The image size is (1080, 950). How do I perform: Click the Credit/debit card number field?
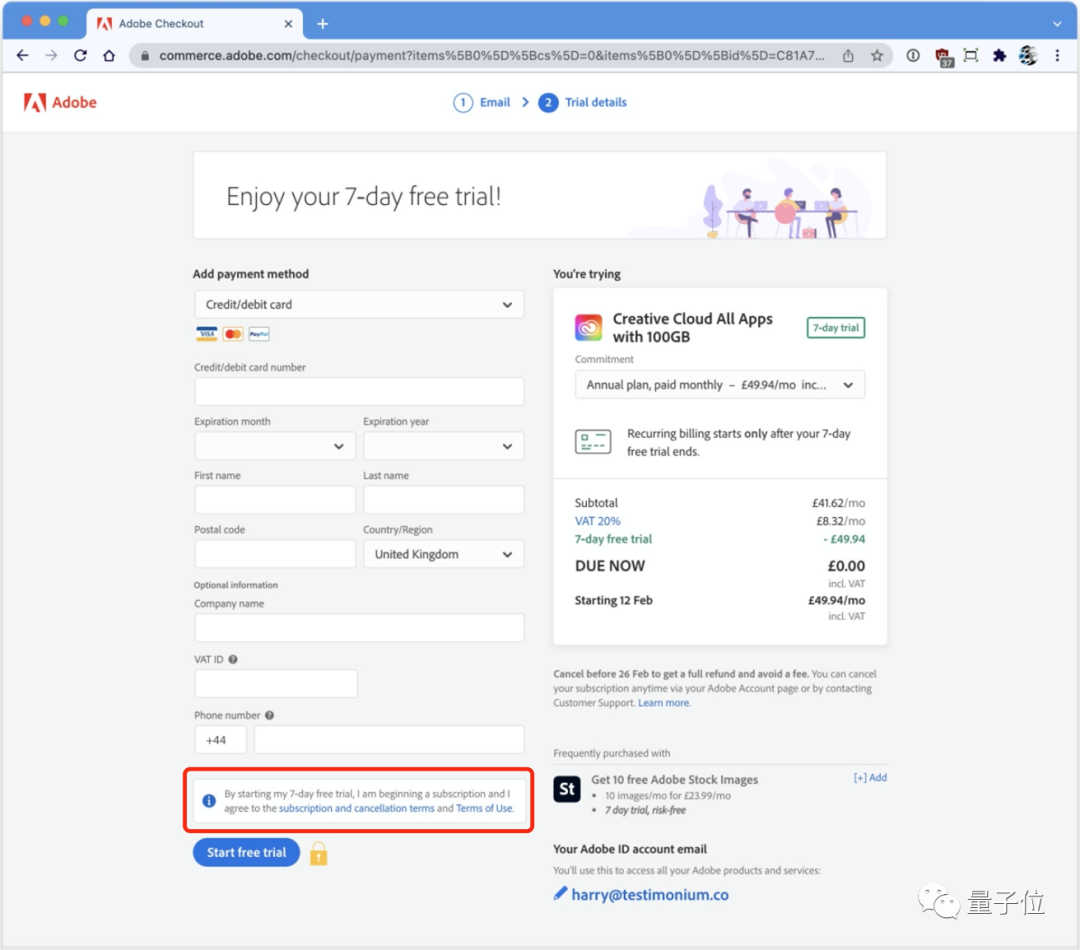[359, 391]
